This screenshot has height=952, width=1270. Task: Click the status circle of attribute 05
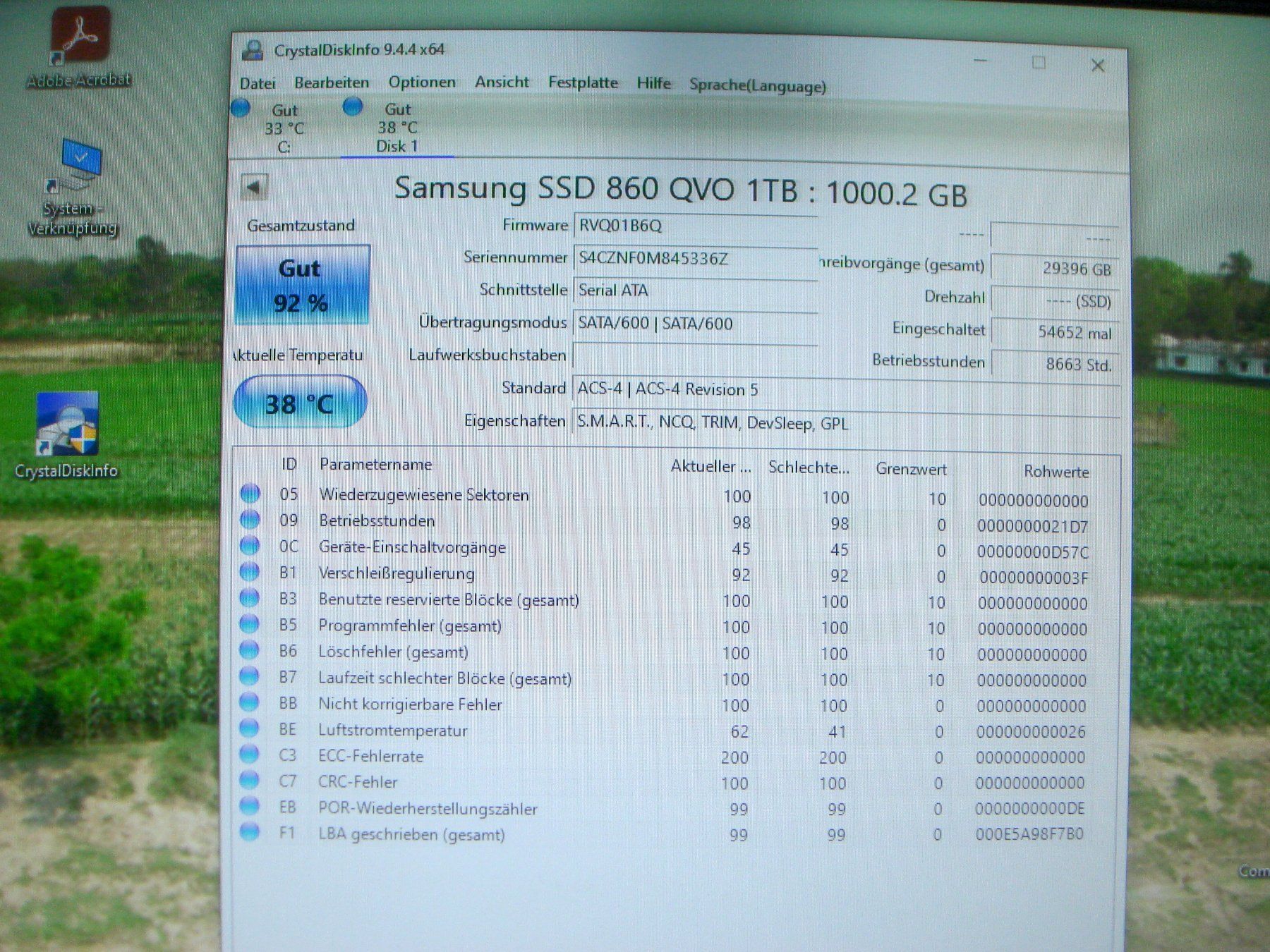250,493
